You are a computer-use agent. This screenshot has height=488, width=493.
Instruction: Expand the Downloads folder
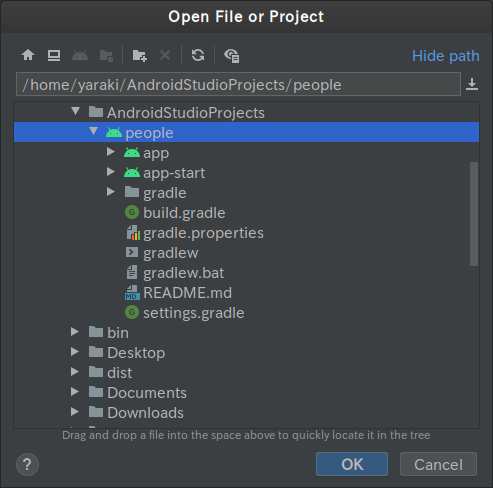coord(75,412)
